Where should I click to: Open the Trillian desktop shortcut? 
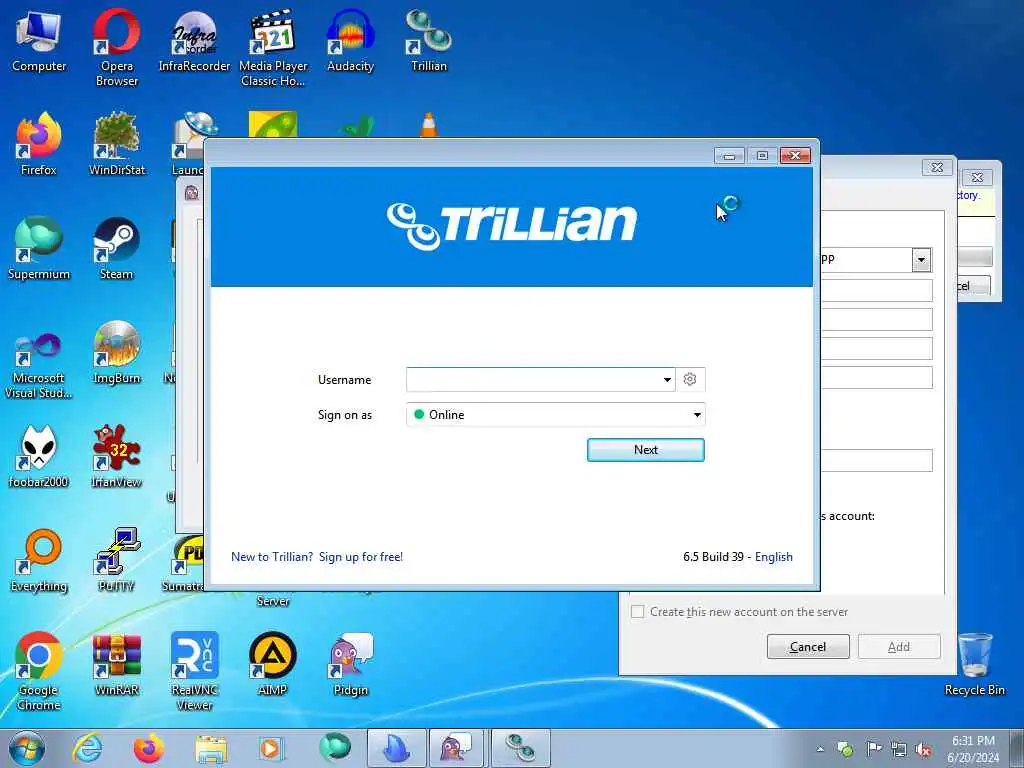click(x=428, y=40)
